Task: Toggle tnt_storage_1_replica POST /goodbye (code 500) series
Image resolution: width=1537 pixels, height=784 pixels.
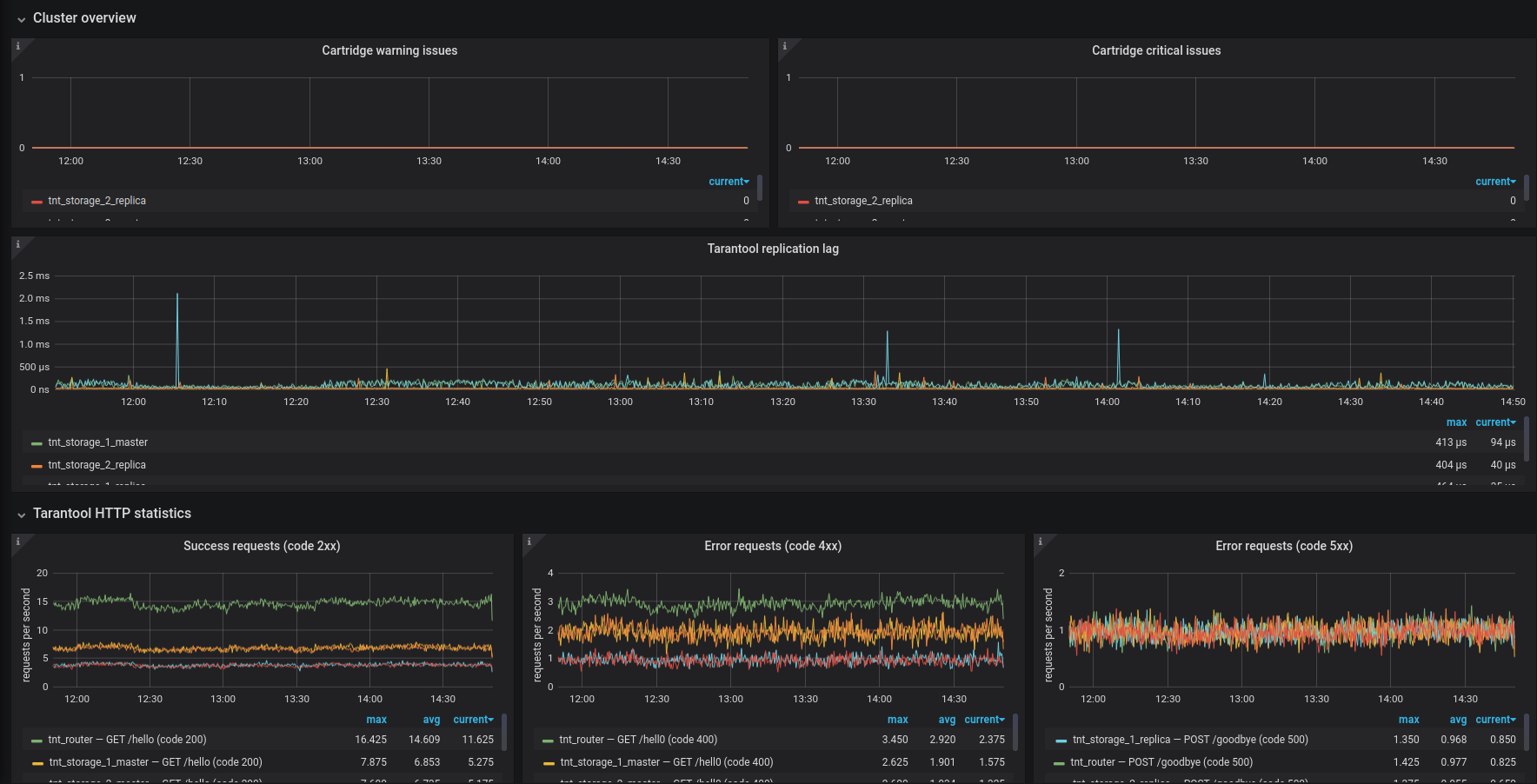Action: pos(1190,740)
